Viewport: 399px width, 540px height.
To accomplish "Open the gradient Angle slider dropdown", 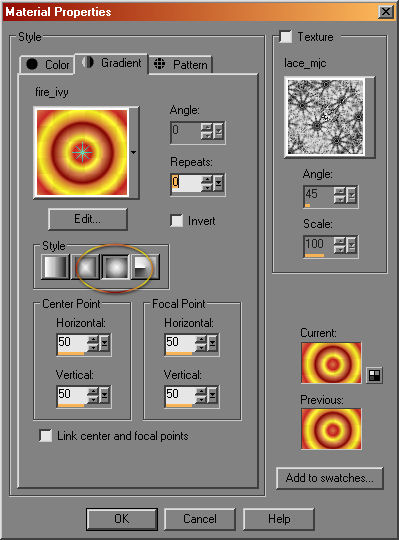I will click(x=218, y=131).
